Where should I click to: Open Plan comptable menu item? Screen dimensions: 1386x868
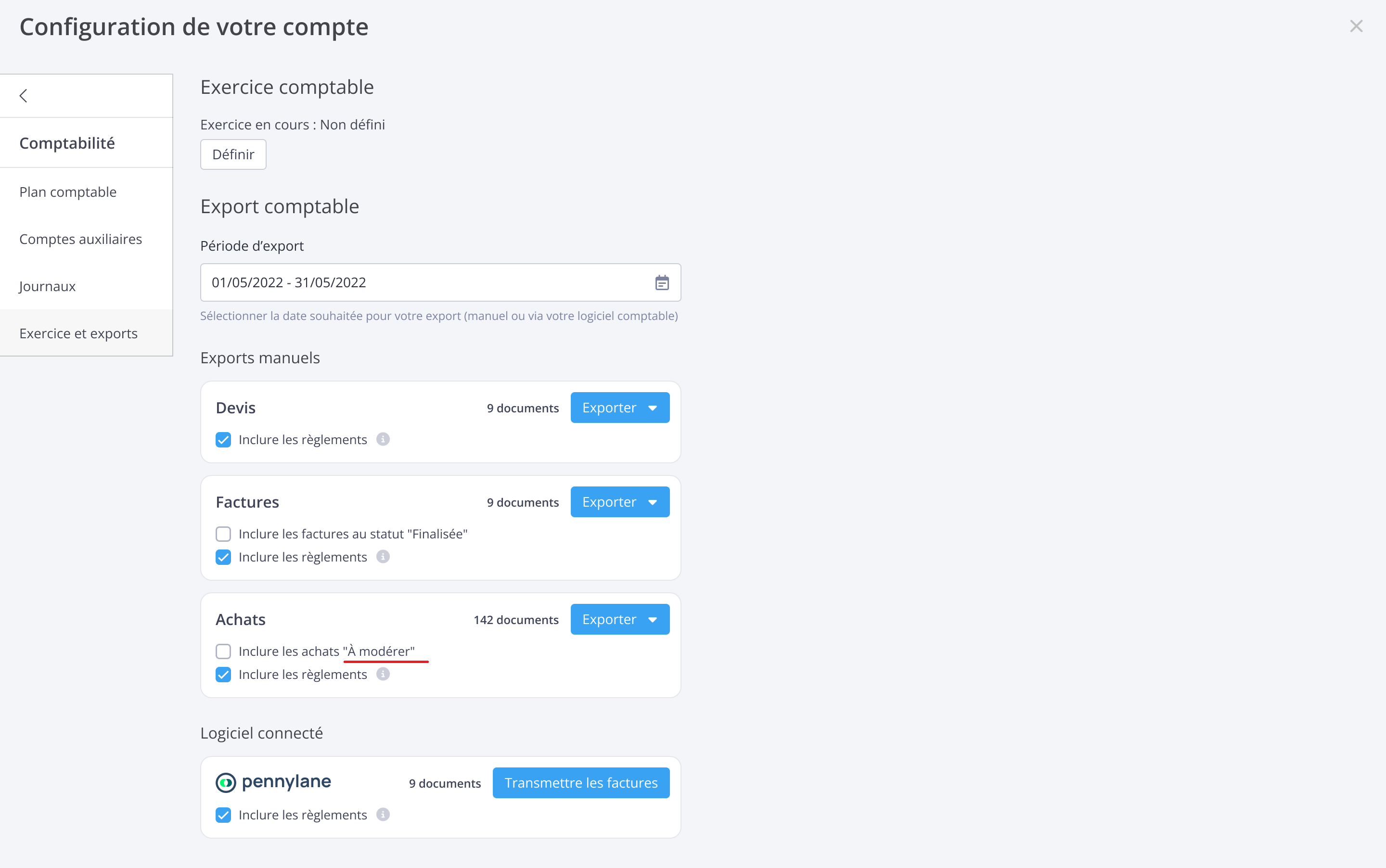[x=68, y=192]
